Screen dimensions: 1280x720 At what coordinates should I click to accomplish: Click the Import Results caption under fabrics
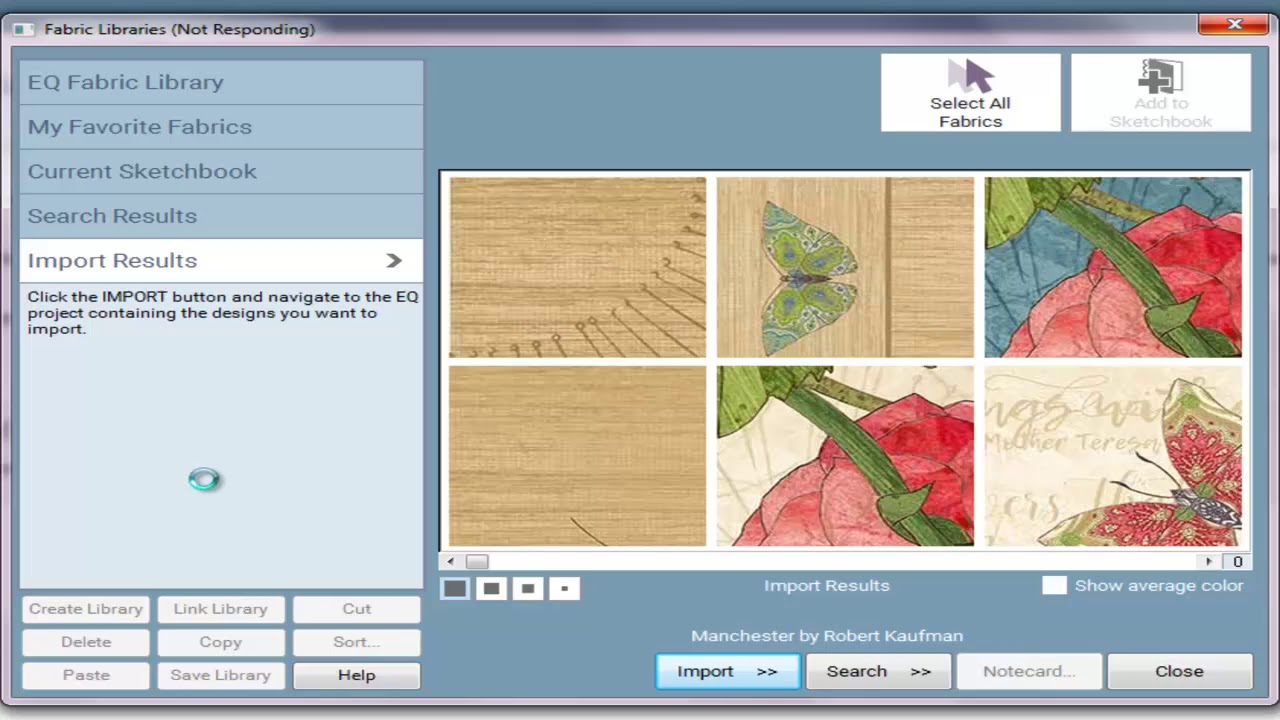[x=827, y=586]
